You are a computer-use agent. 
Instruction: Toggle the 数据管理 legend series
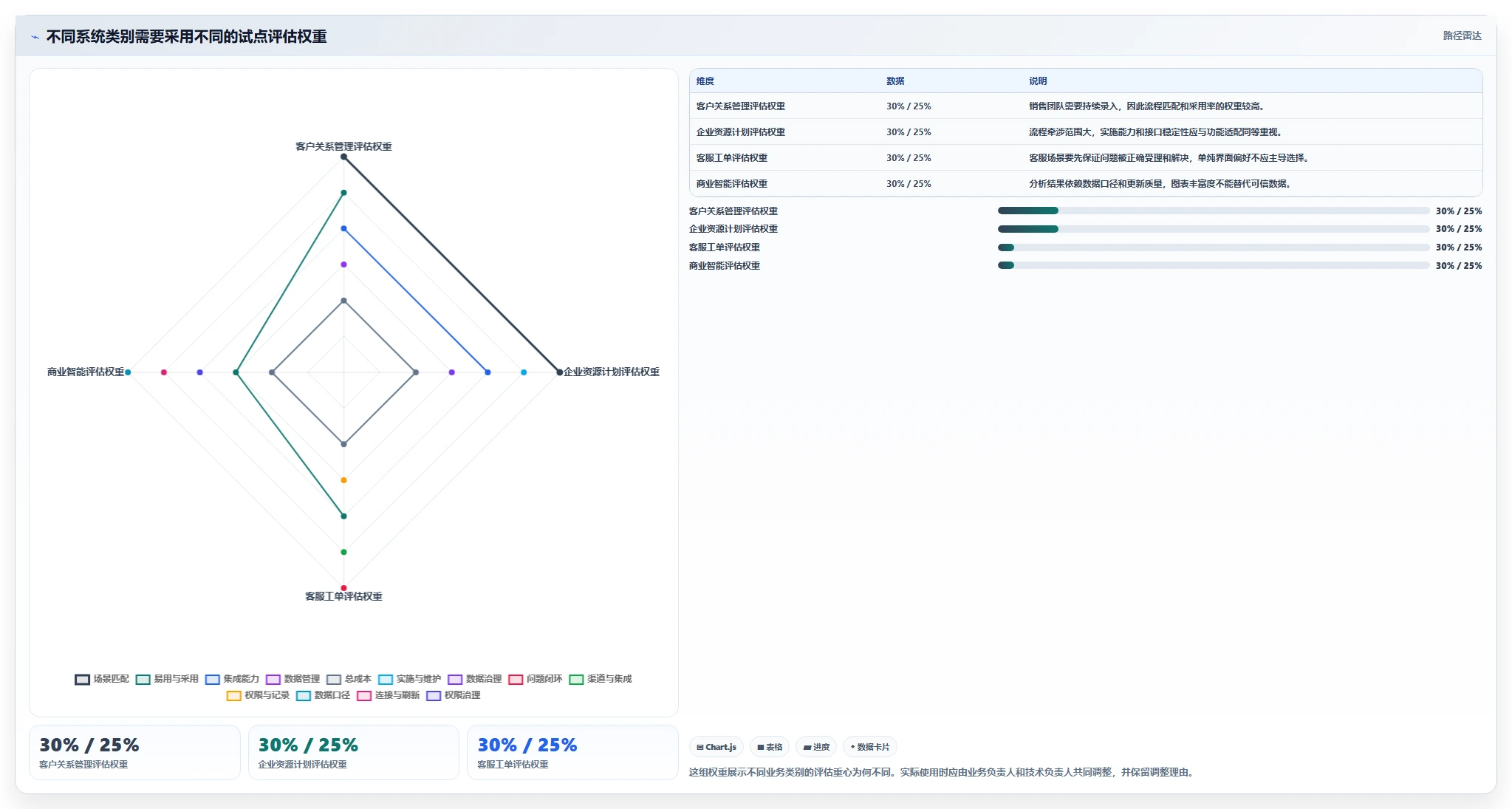293,679
